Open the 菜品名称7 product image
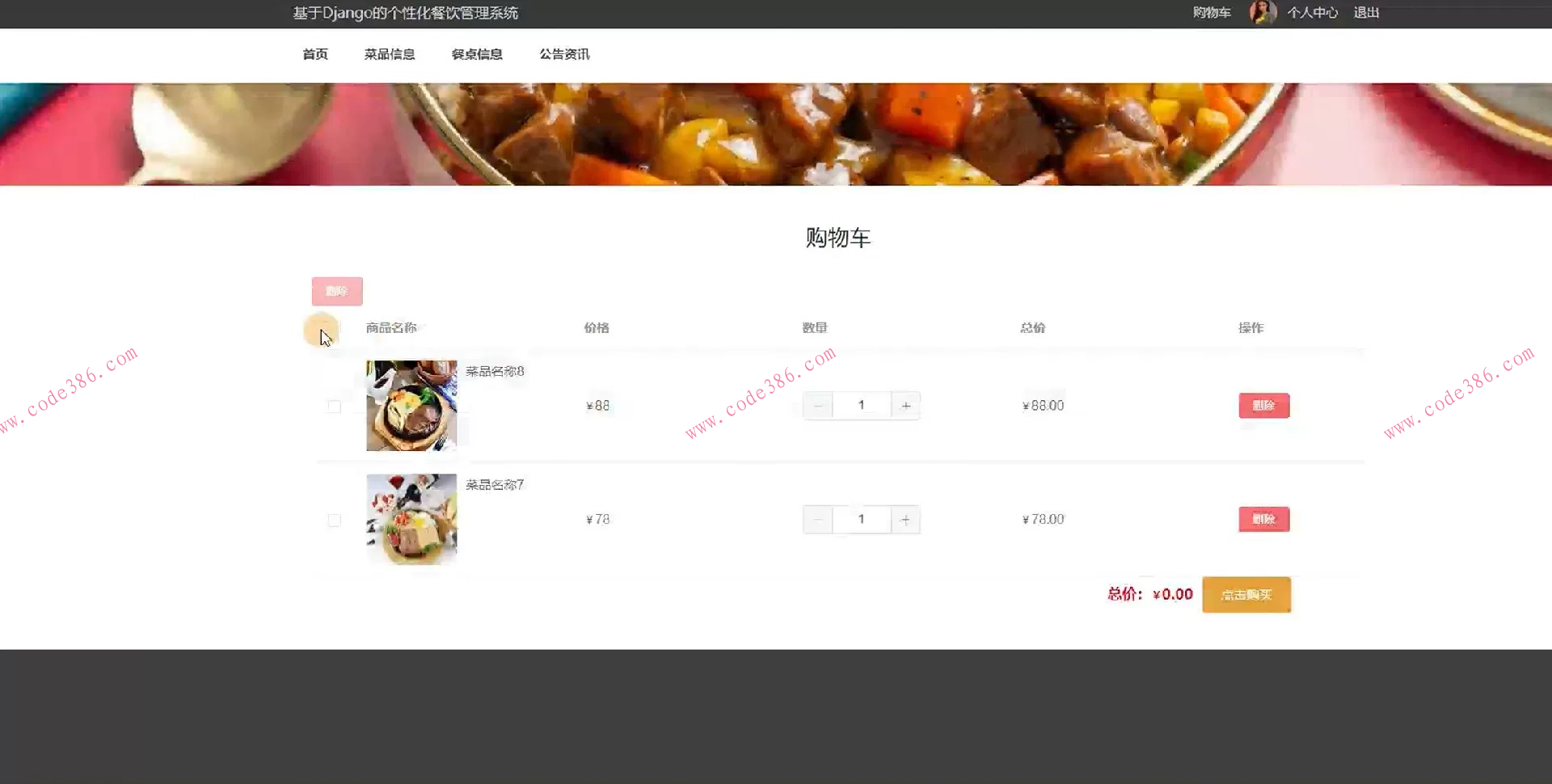The width and height of the screenshot is (1552, 784). pyautogui.click(x=411, y=518)
